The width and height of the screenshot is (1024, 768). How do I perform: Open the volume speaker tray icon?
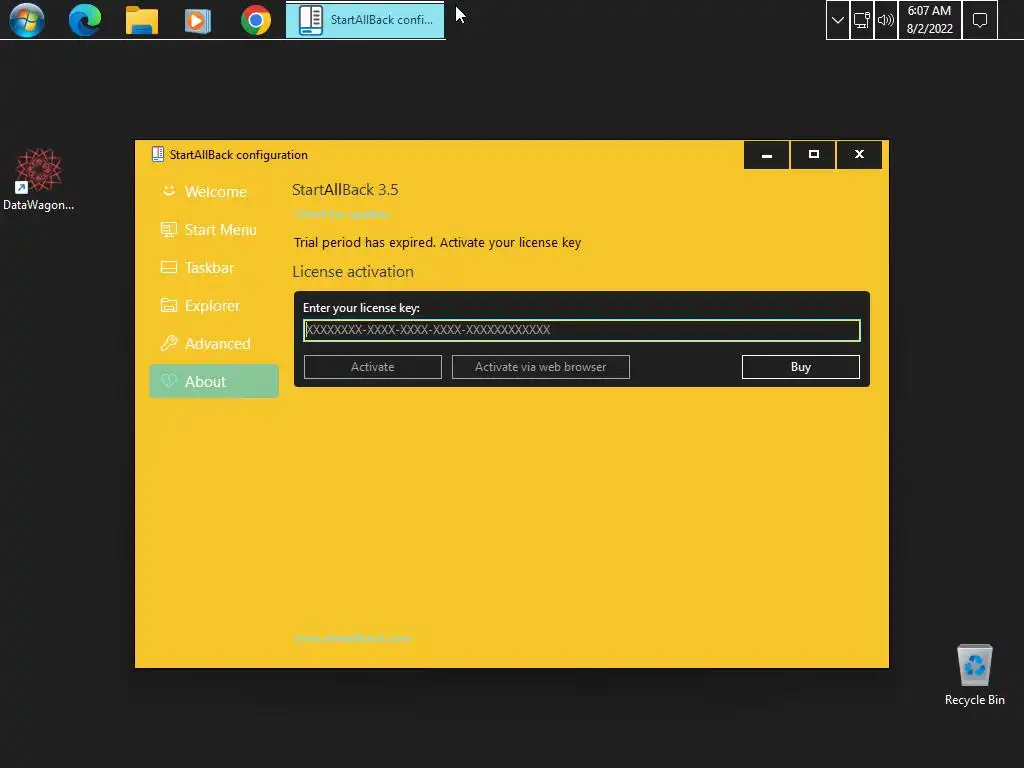[886, 20]
